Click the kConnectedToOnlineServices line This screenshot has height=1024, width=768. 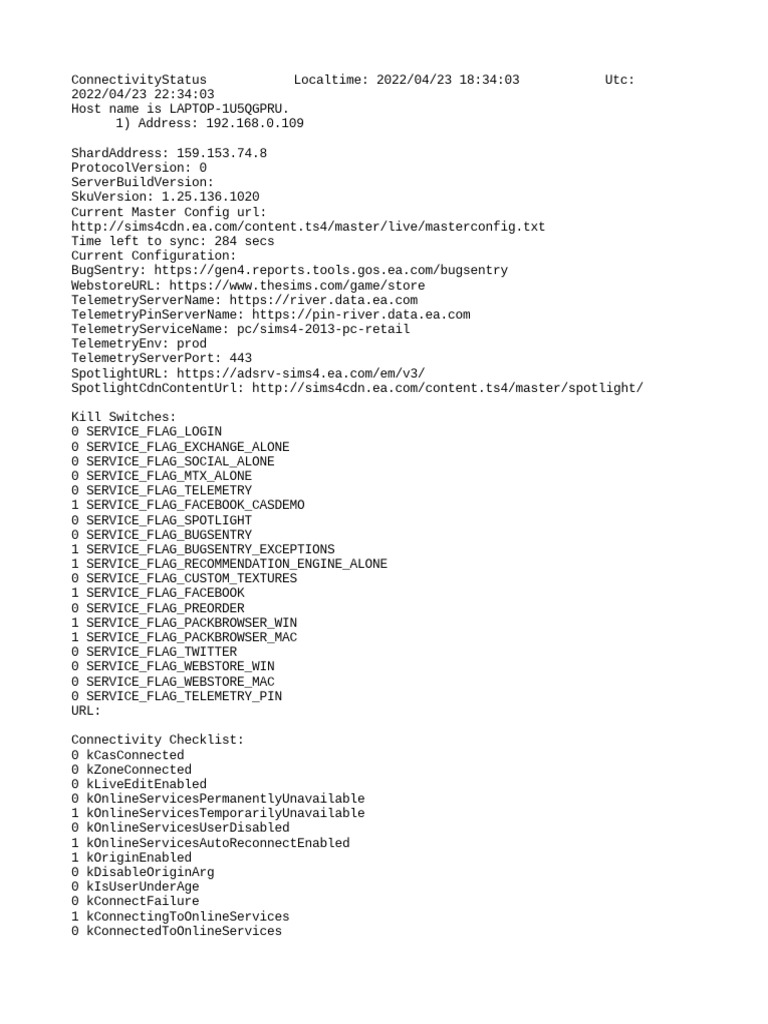click(176, 931)
